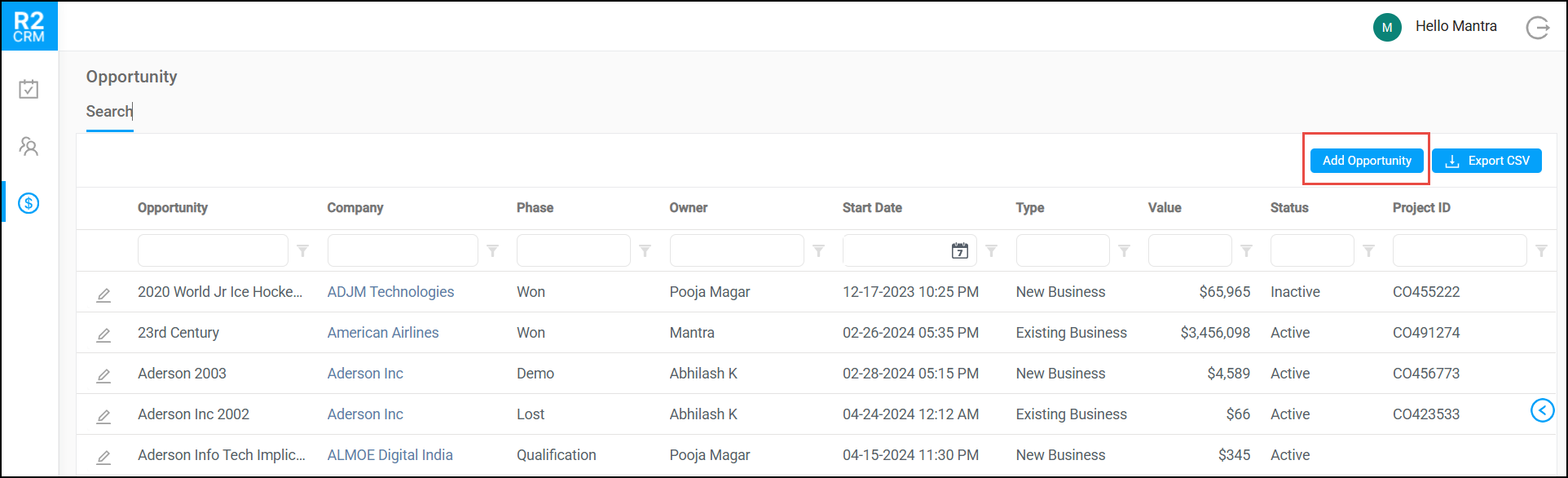Screen dimensions: 1568x478
Task: Sort by the Value column header
Action: pyautogui.click(x=1165, y=208)
